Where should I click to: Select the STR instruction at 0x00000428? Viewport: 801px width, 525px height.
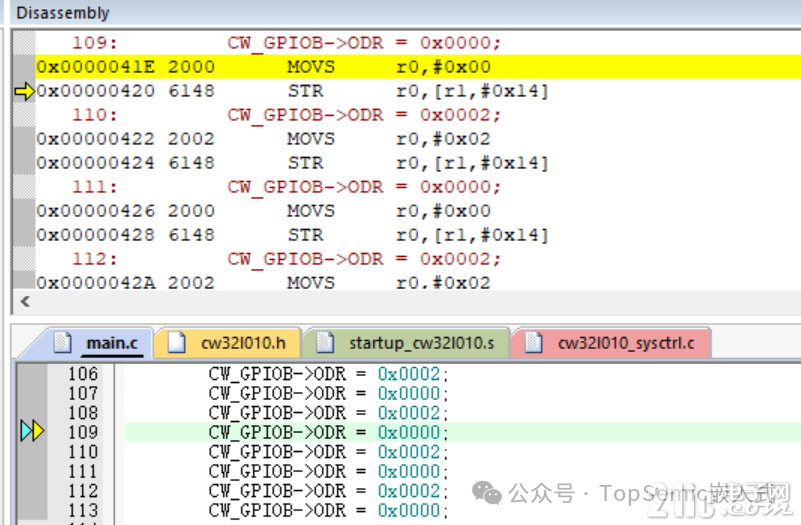click(292, 235)
